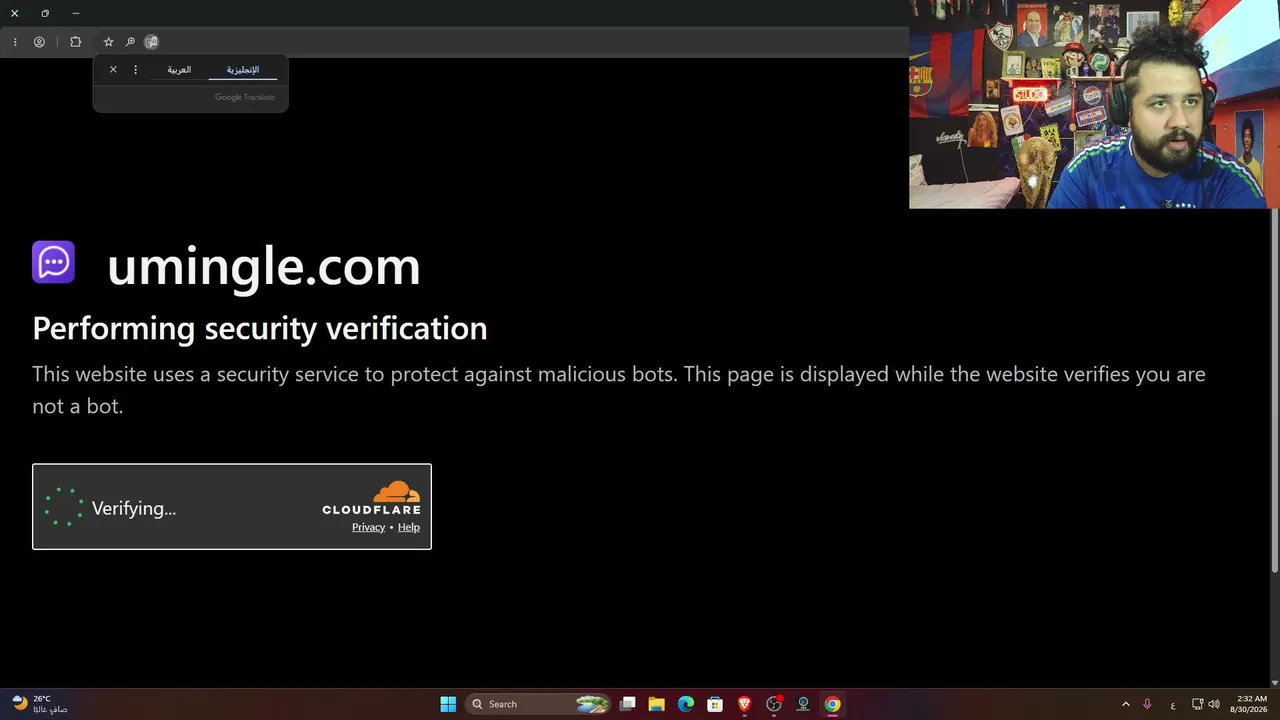Click the "Google Translate" label in popup

245,97
